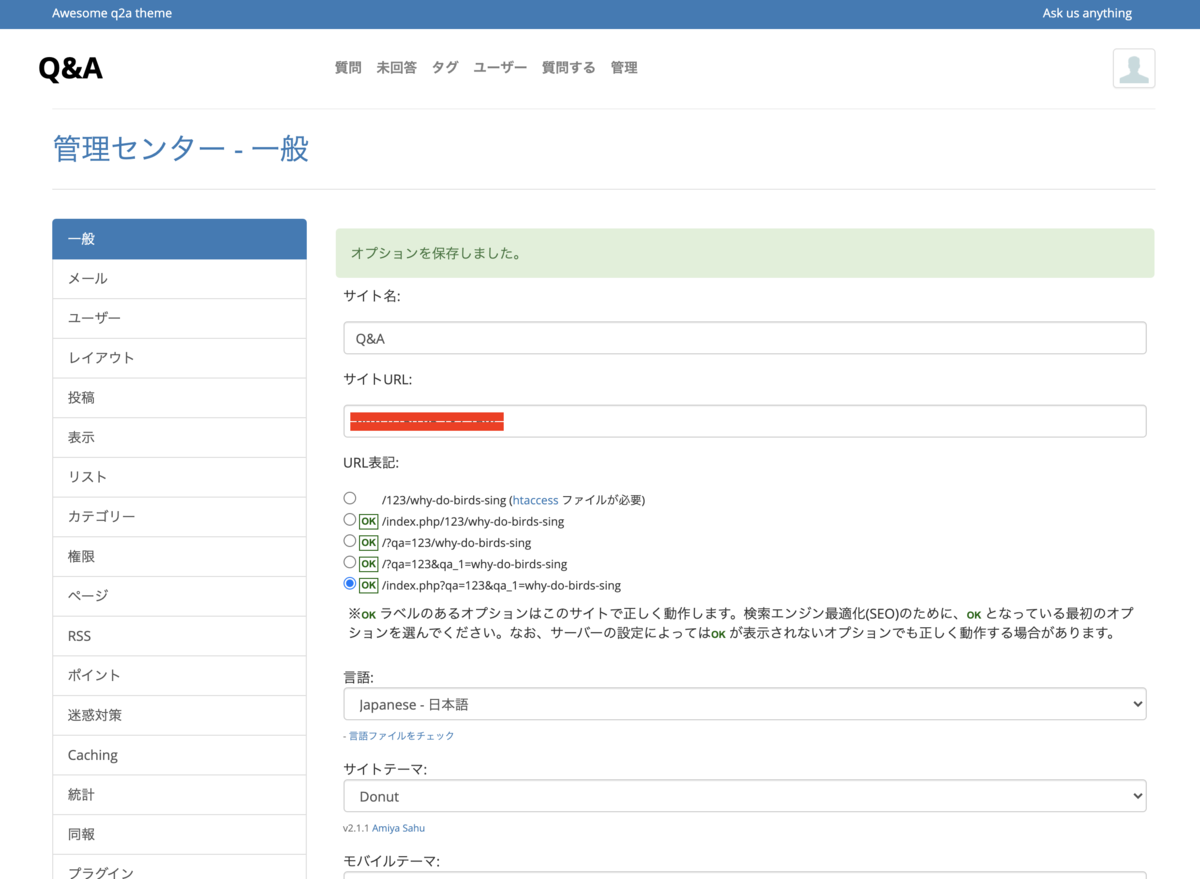Go to the RSS admin section

(179, 636)
